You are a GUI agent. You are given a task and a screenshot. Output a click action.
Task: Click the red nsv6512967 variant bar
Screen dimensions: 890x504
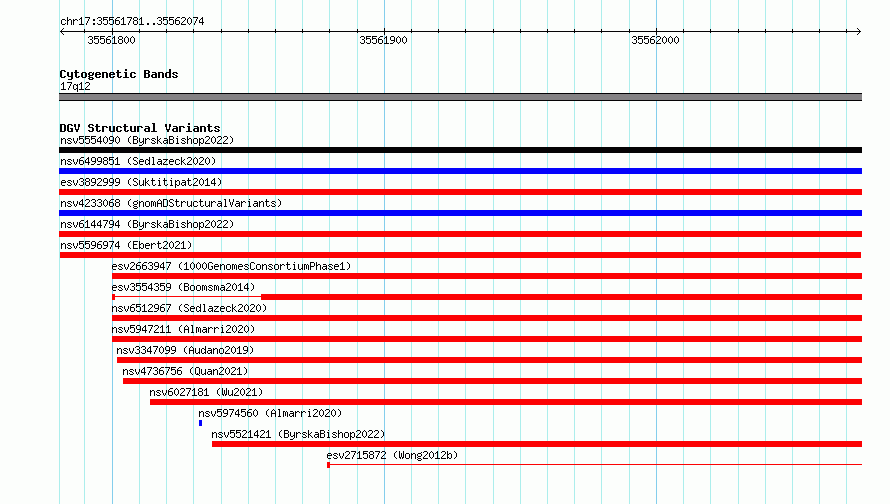[x=487, y=318]
